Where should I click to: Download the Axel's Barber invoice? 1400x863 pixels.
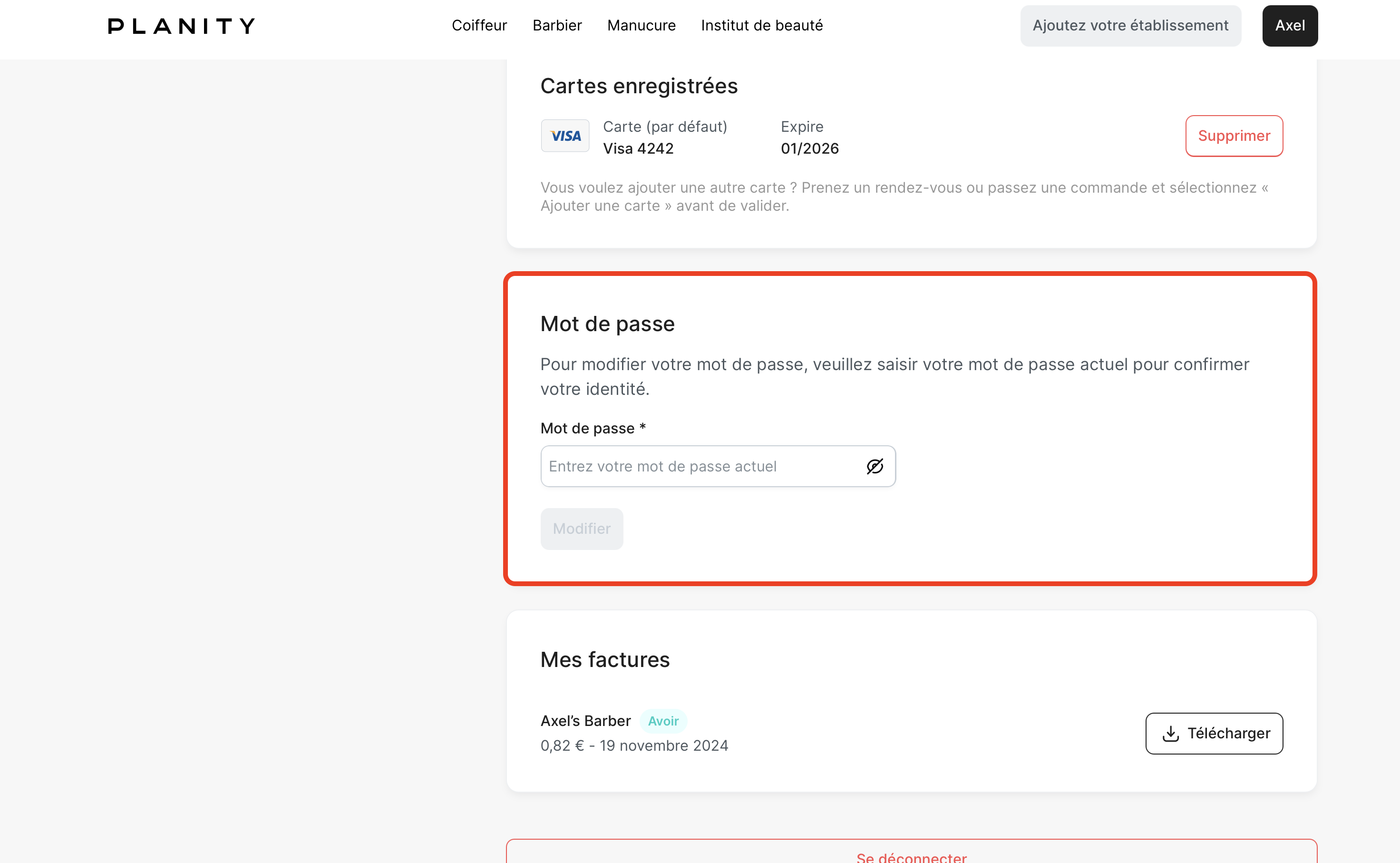point(1214,734)
